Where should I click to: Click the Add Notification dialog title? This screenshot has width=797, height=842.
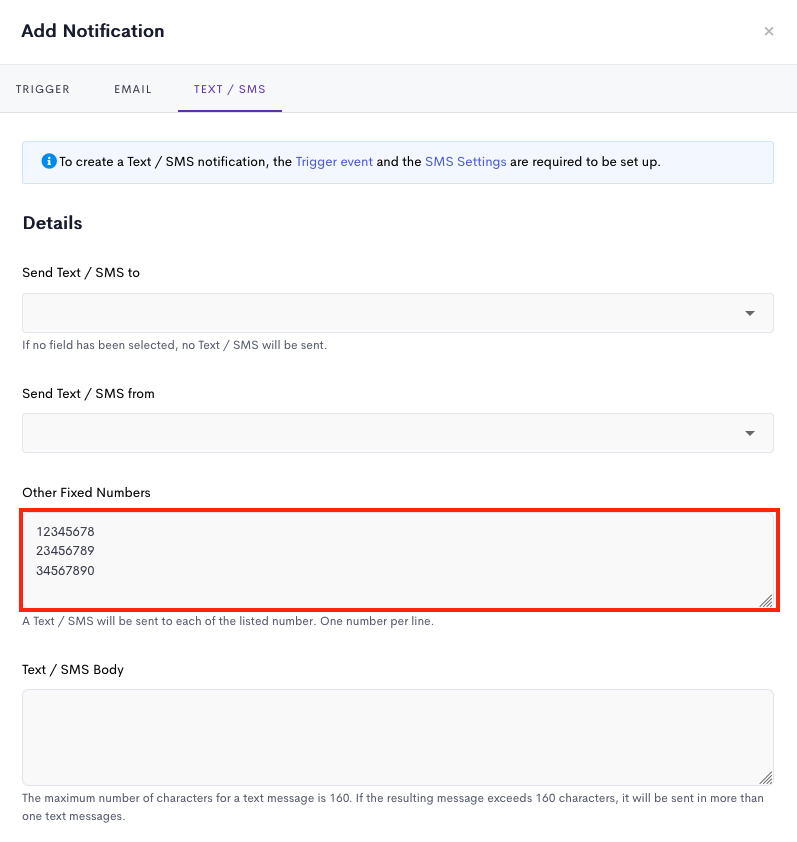(x=93, y=31)
